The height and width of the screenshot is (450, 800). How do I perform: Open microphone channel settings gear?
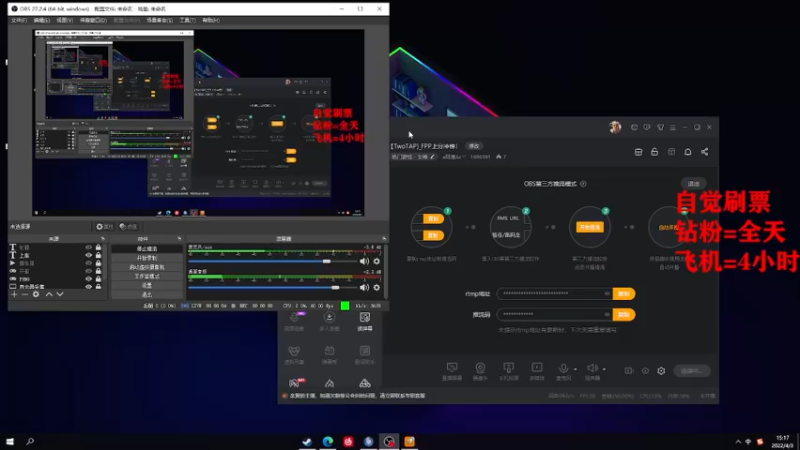click(x=377, y=261)
